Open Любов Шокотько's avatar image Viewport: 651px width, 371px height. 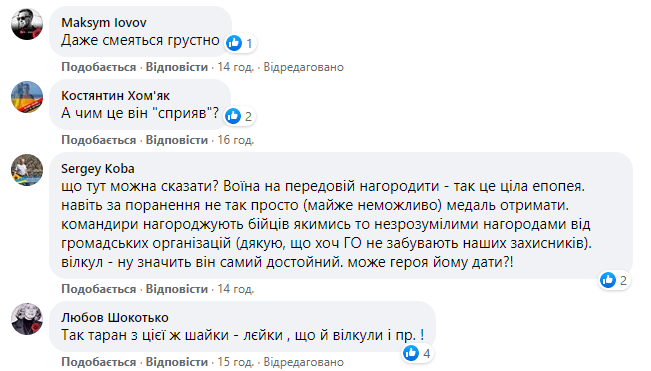[x=27, y=319]
